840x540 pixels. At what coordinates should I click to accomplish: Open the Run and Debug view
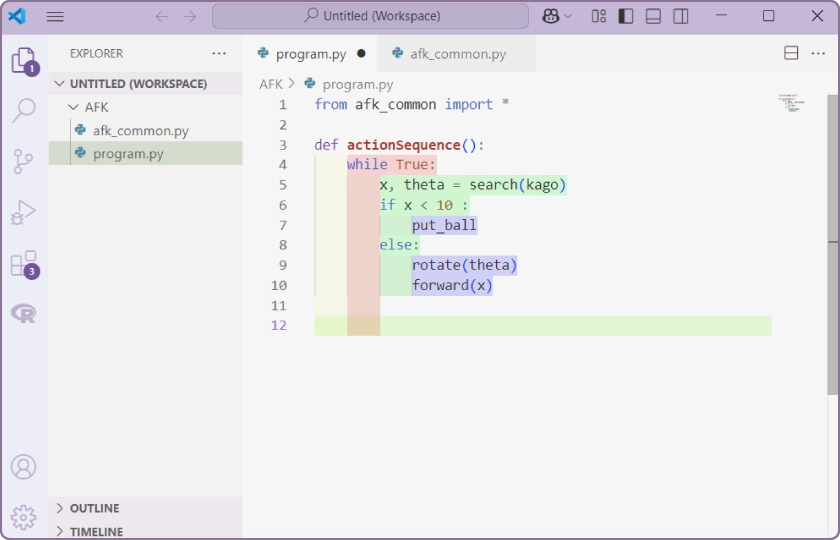pyautogui.click(x=24, y=212)
